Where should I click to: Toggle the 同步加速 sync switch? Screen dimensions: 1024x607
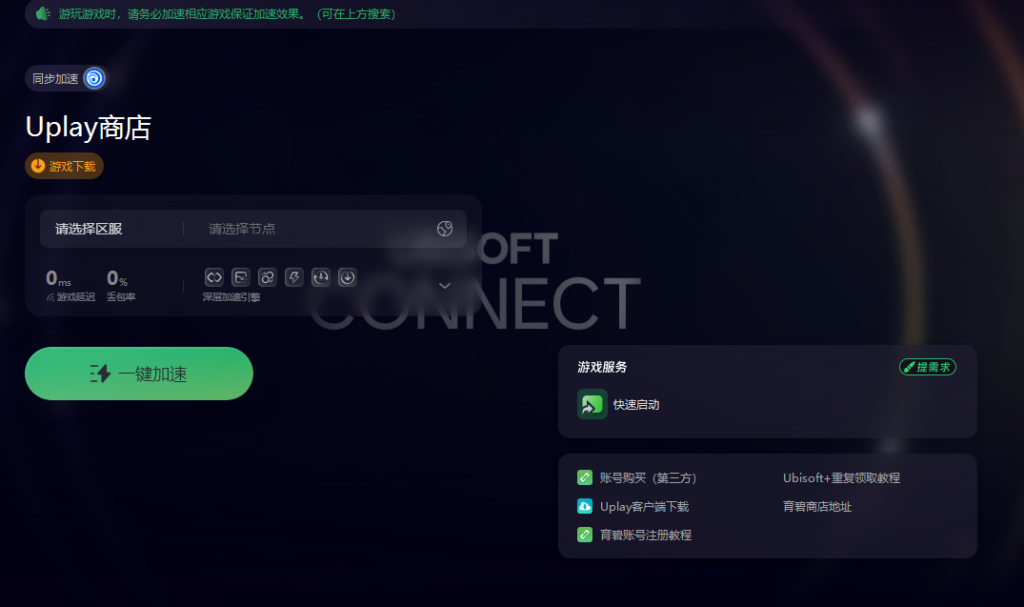coord(94,78)
